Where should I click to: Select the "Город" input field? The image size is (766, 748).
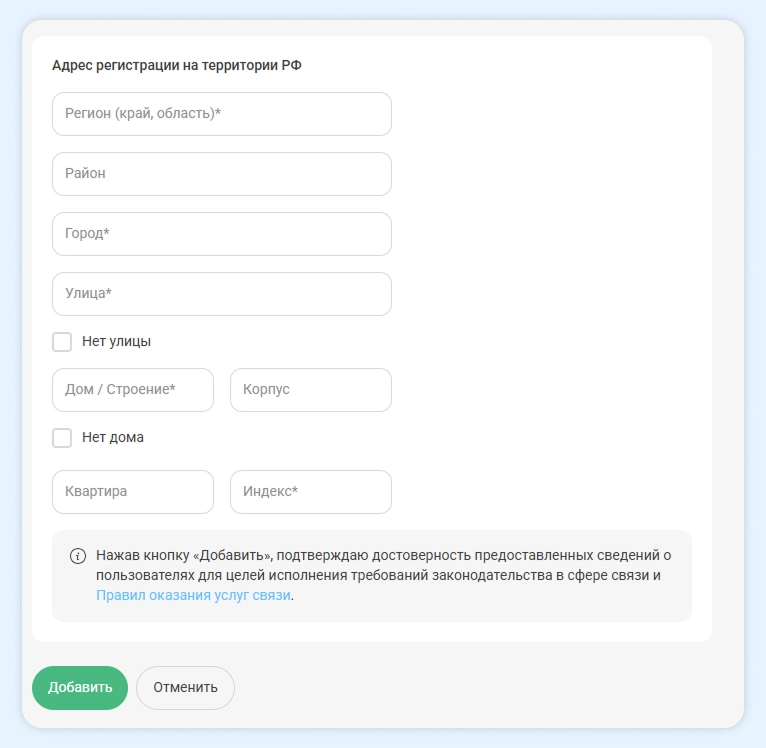tap(222, 234)
